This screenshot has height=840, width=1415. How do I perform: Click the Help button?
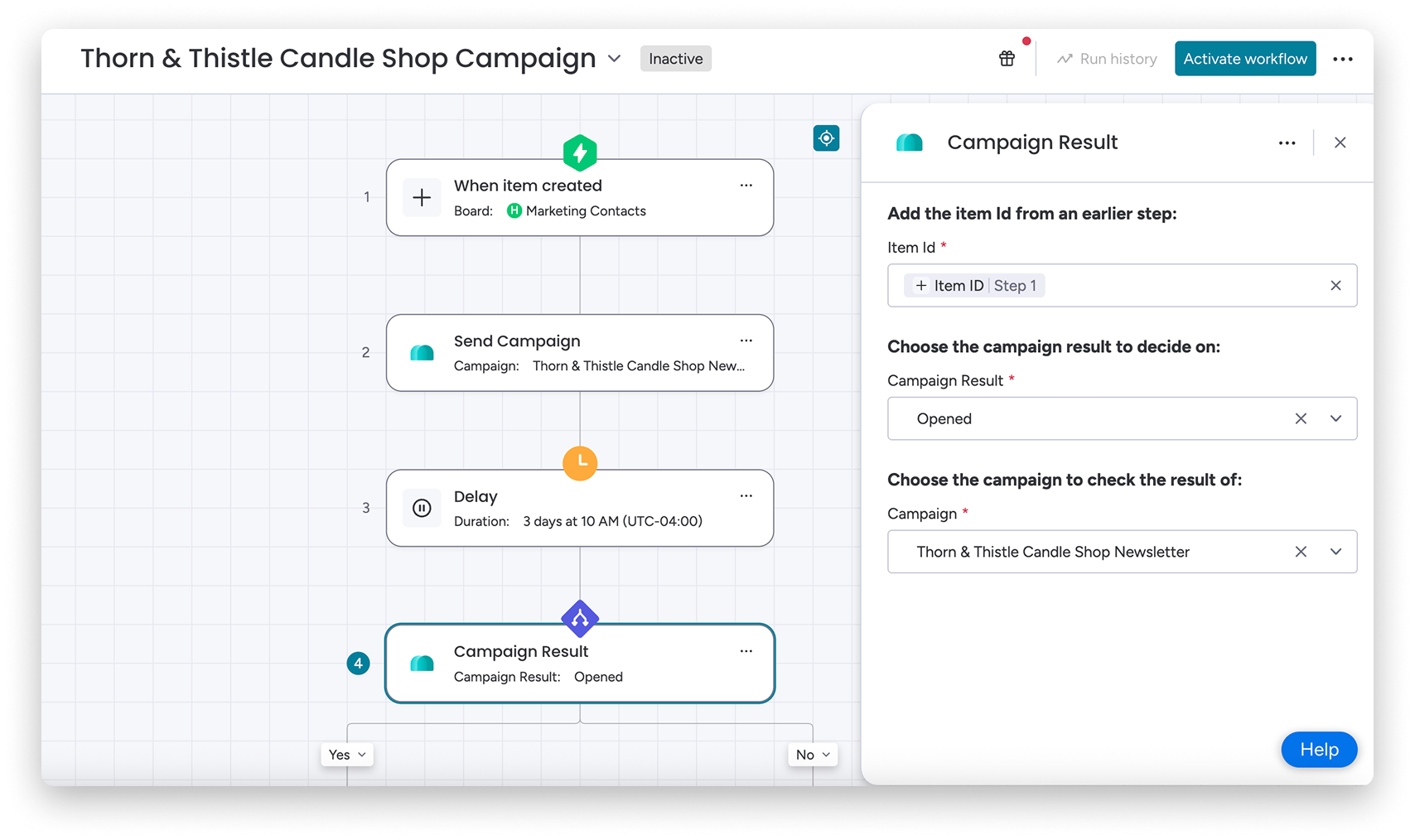pyautogui.click(x=1319, y=750)
